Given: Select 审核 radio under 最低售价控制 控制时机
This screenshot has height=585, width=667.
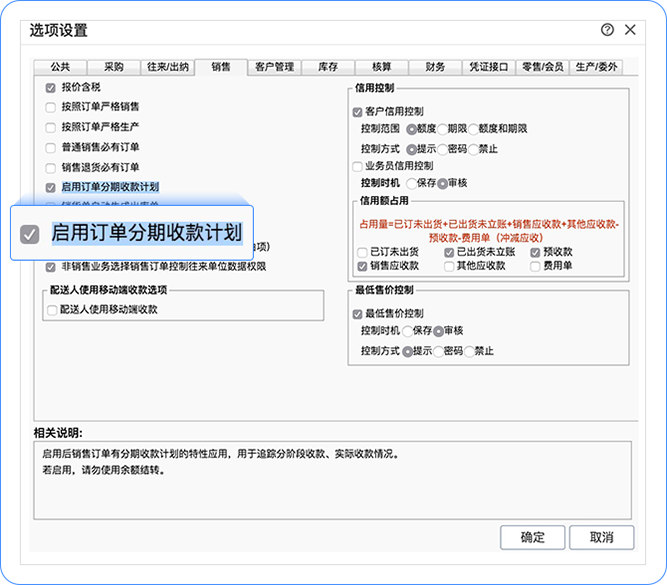Looking at the screenshot, I should pyautogui.click(x=438, y=331).
